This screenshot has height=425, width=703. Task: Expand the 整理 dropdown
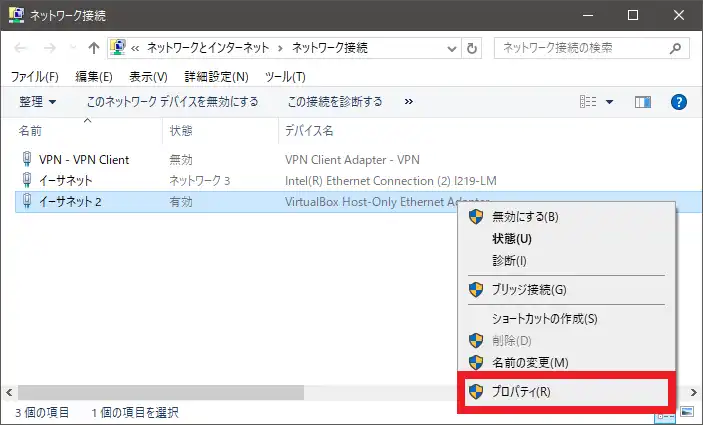pyautogui.click(x=38, y=102)
